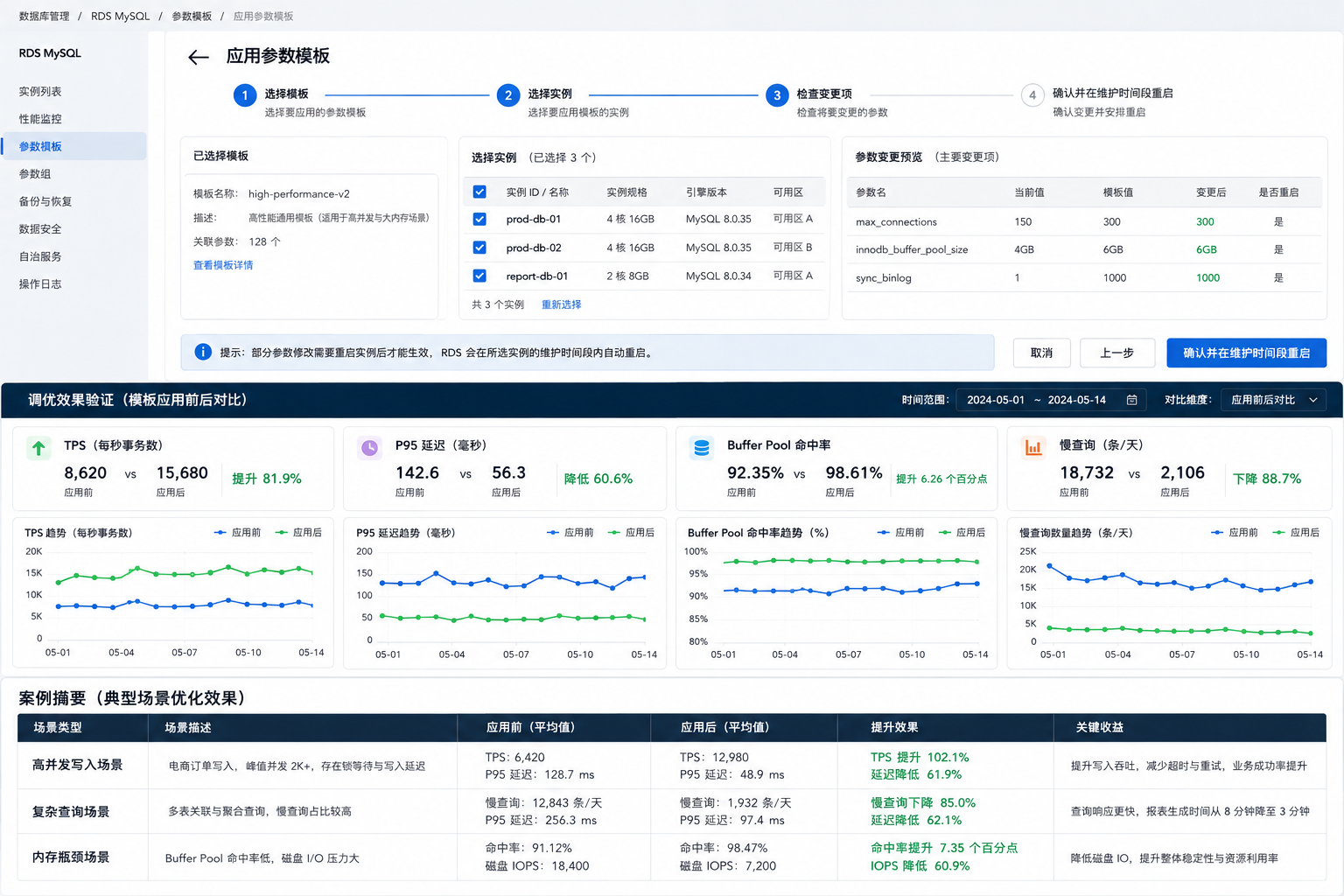Click the 查看模板详情 link
This screenshot has width=1344, height=896.
click(x=223, y=265)
